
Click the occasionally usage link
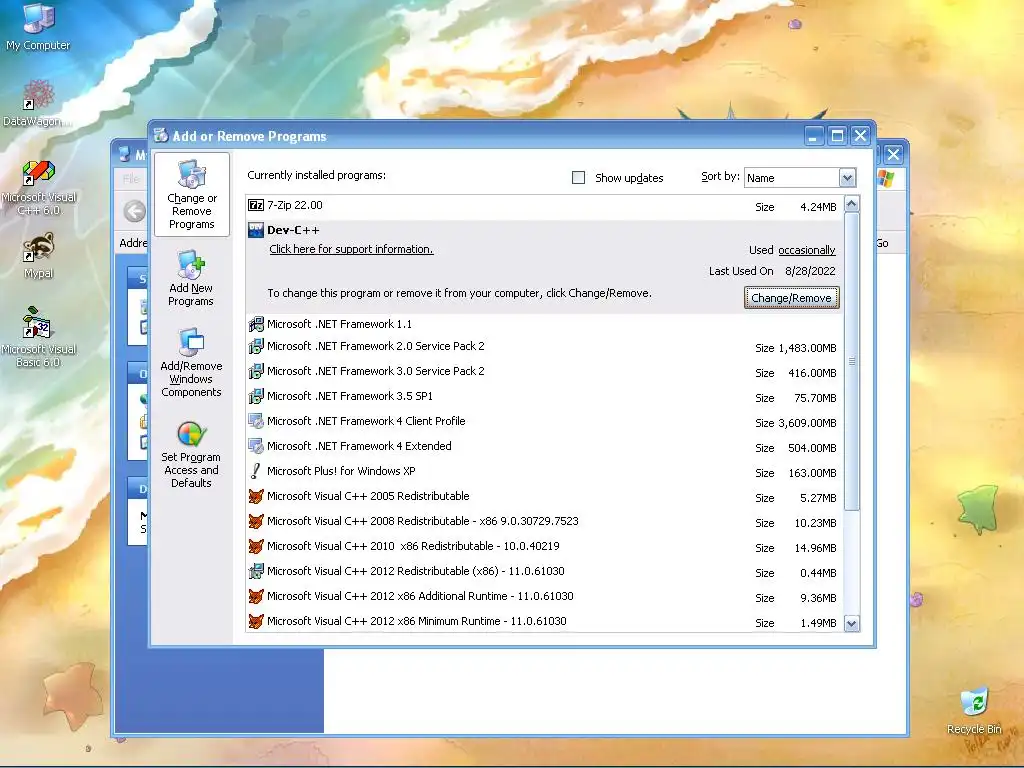tap(807, 250)
